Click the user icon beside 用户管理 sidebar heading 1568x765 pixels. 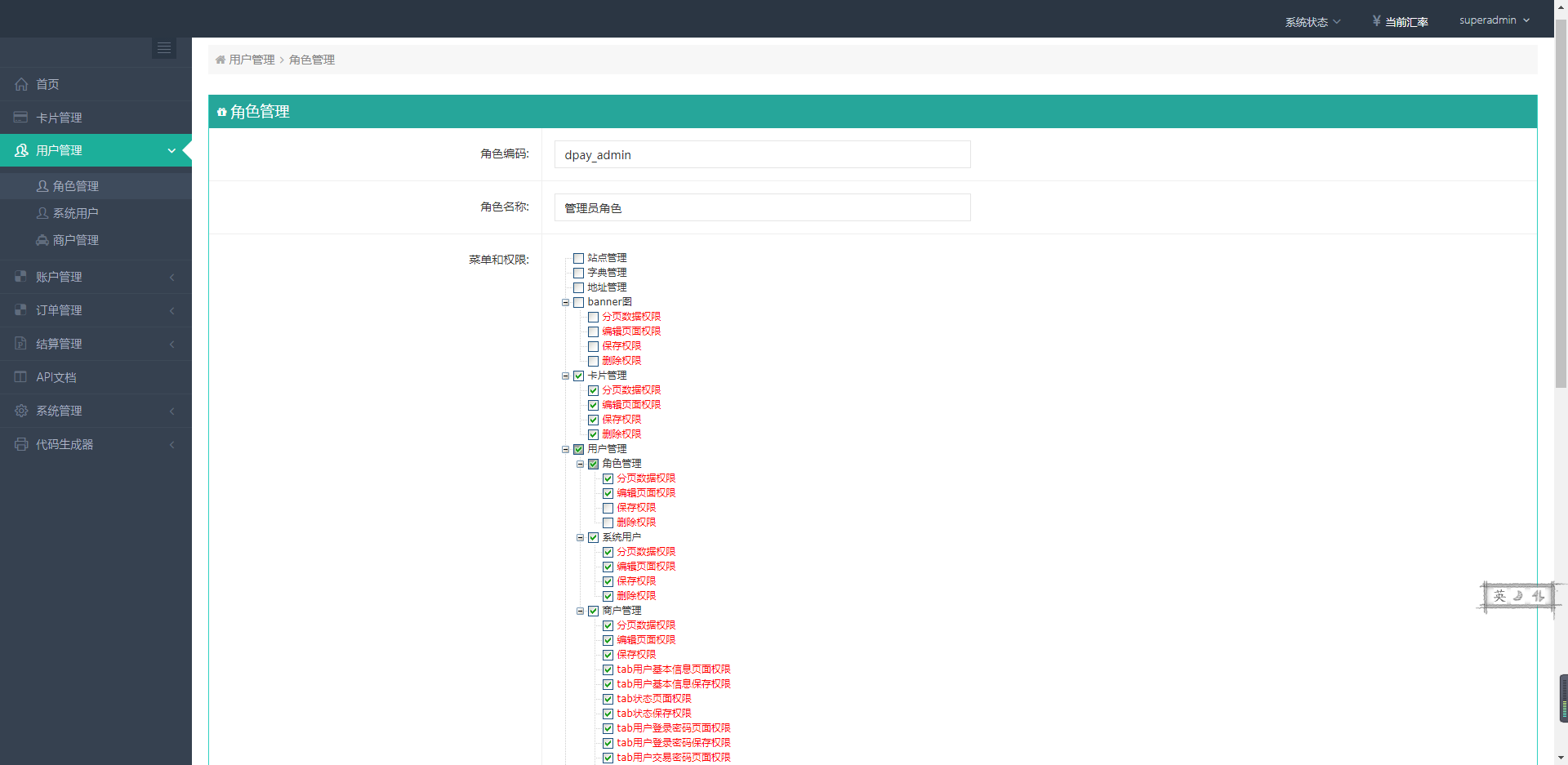click(21, 150)
